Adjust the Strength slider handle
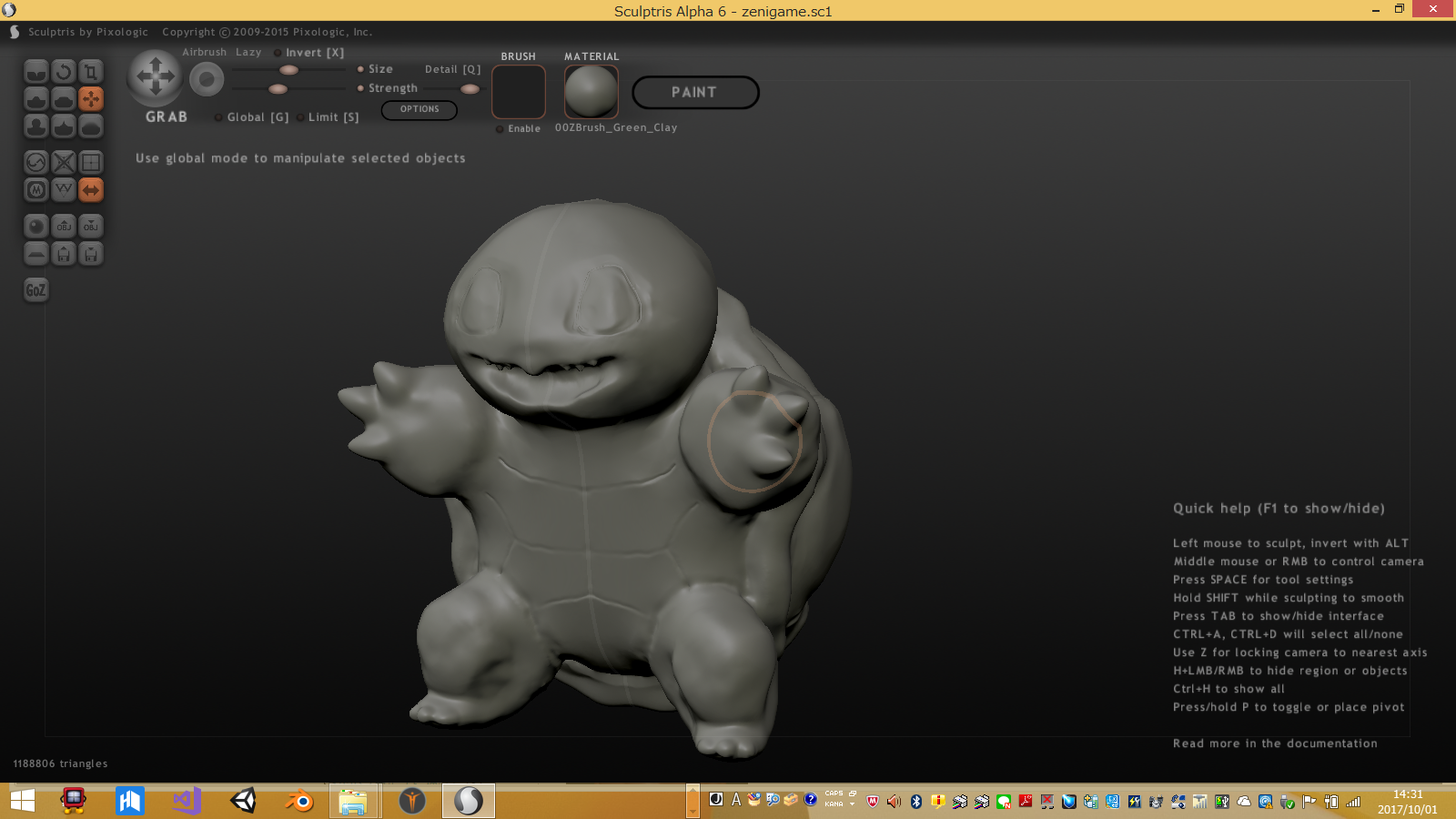The image size is (1456, 819). pyautogui.click(x=278, y=89)
